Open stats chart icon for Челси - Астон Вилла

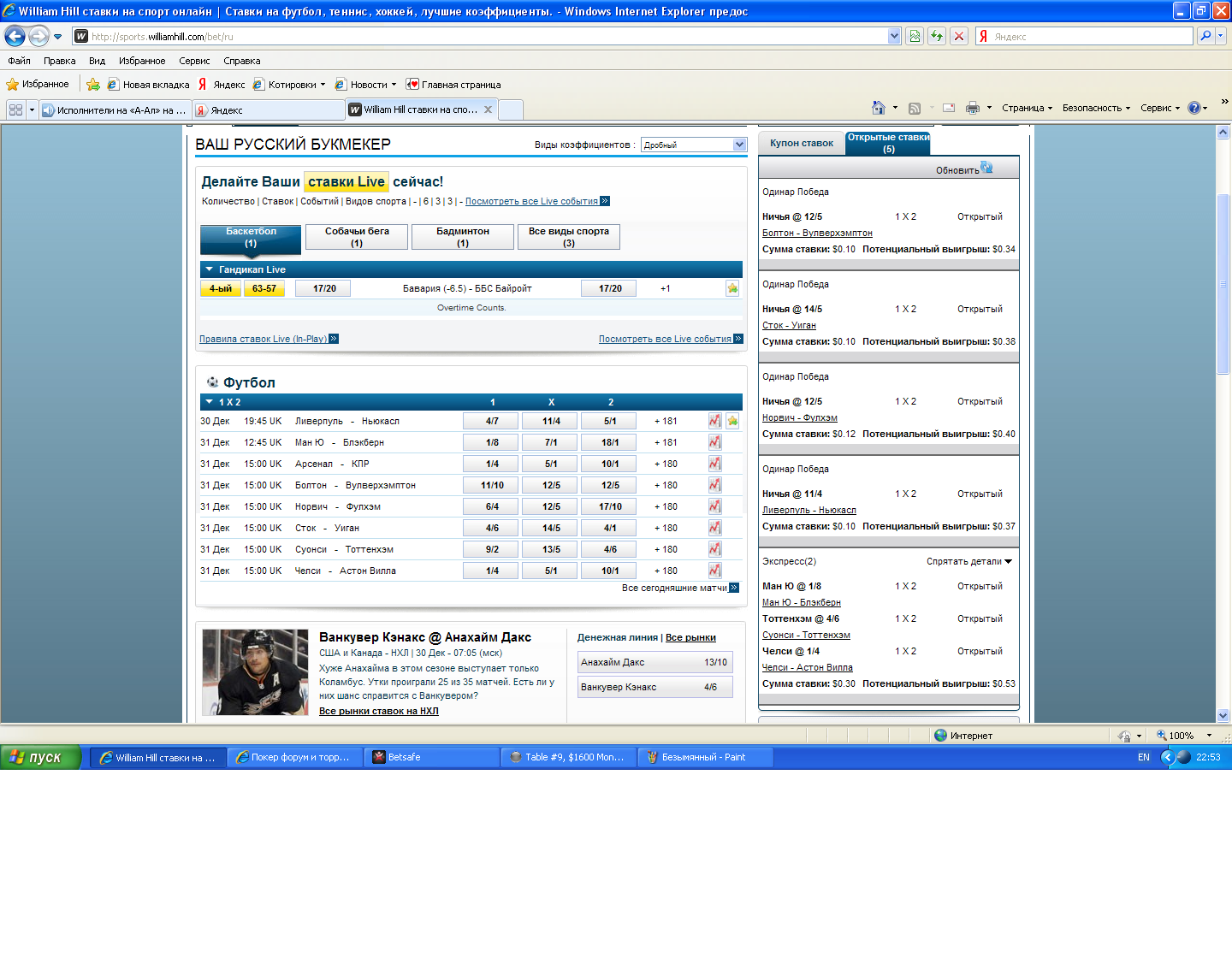(714, 571)
